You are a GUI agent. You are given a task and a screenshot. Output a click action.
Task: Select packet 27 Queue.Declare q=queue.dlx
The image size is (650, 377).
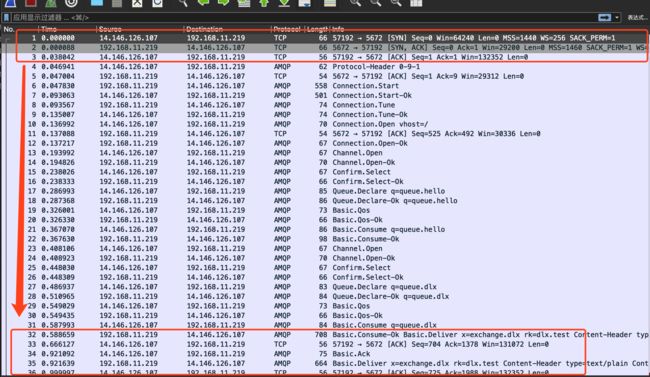[x=325, y=287]
